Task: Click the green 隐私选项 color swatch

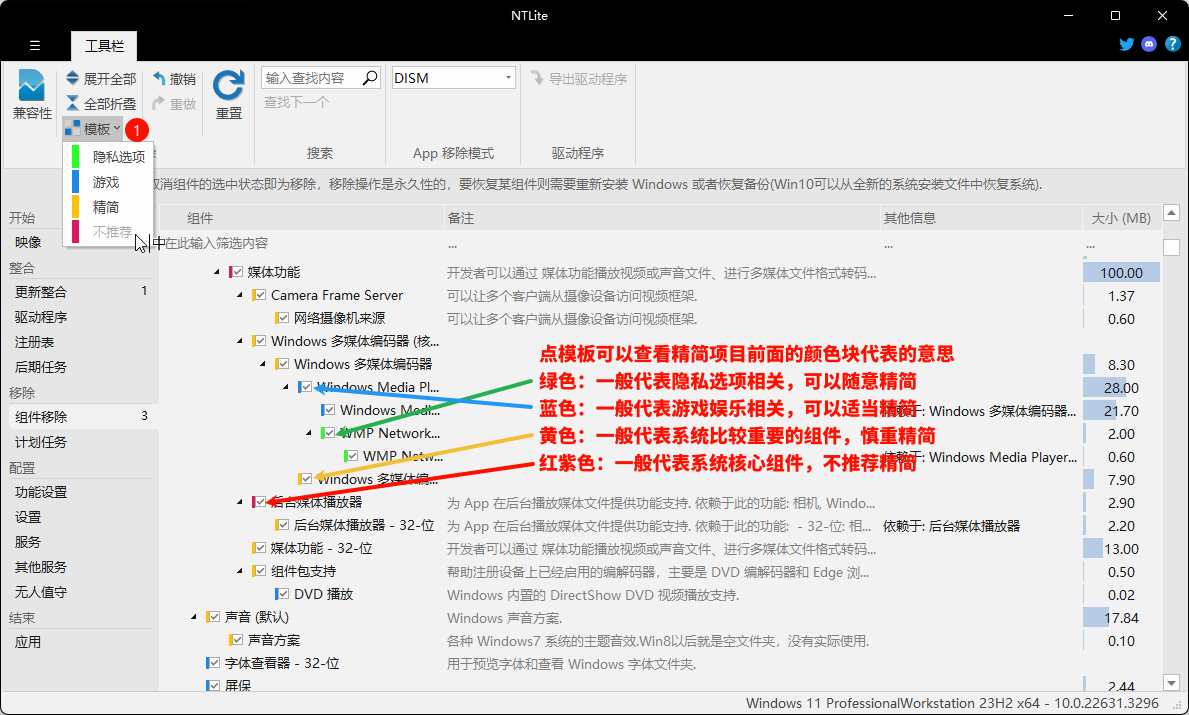Action: click(75, 156)
